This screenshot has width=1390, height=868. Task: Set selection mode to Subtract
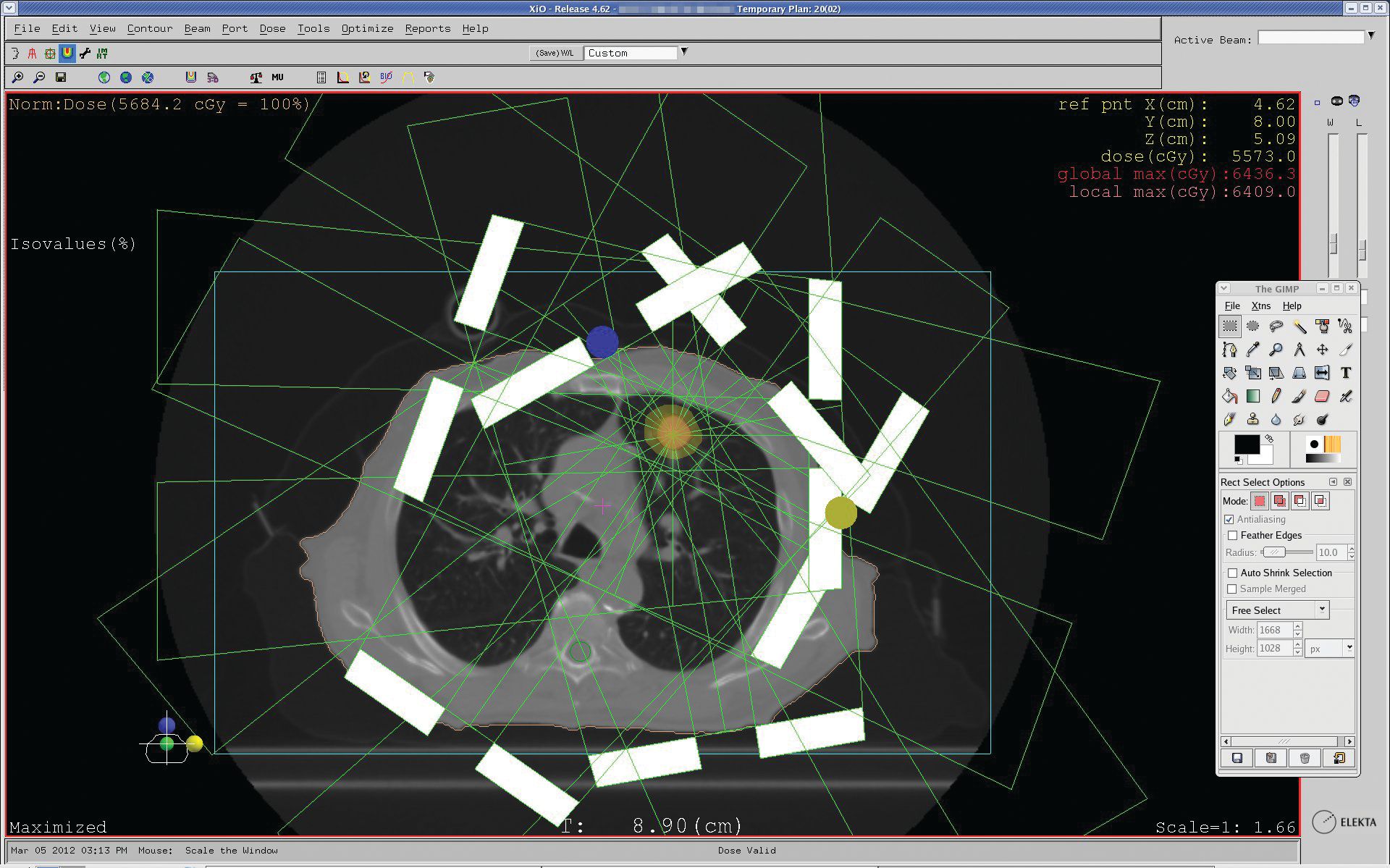point(1300,501)
